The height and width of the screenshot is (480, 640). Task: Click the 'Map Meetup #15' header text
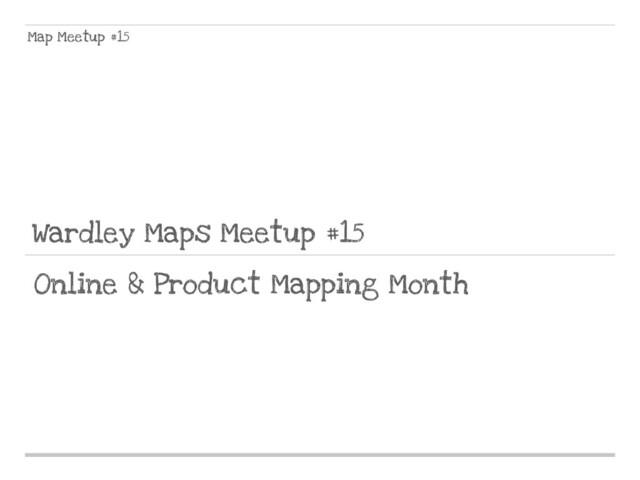coord(79,38)
